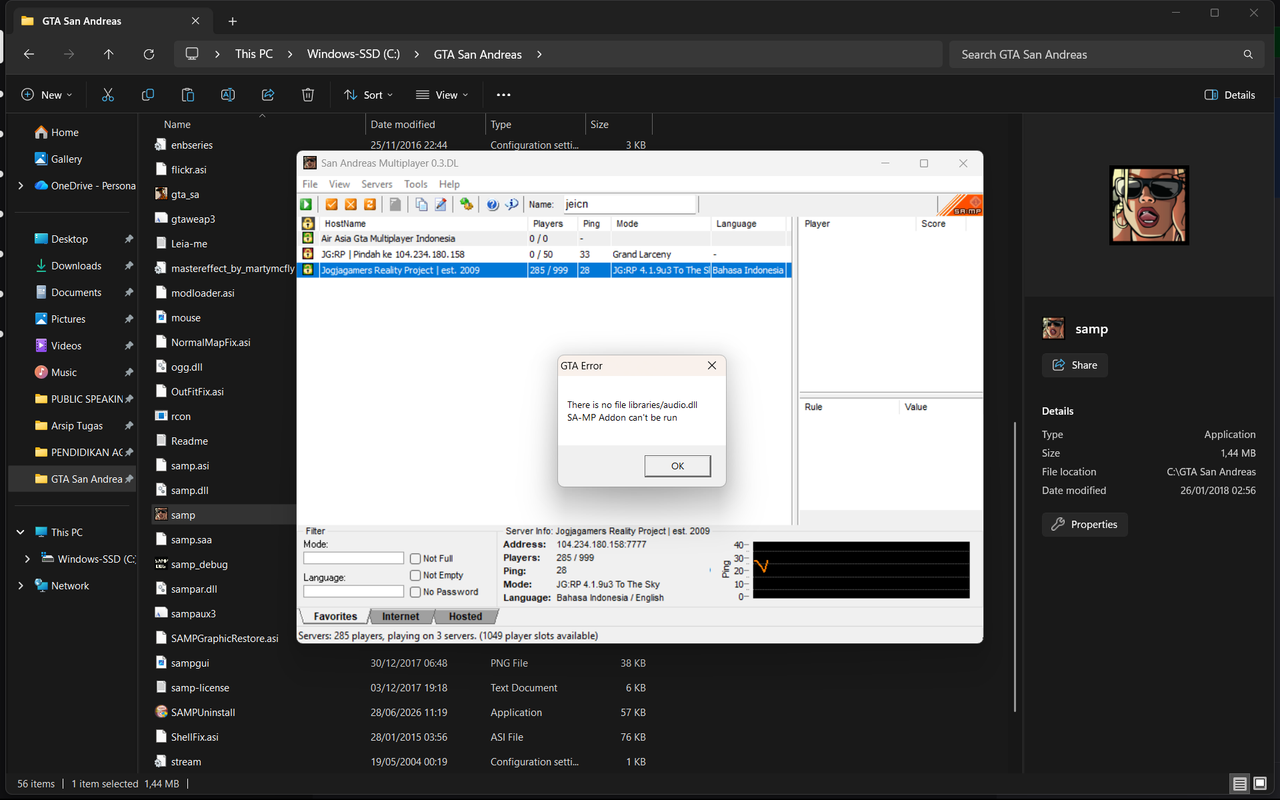Enable the Not Full filter checkbox

(415, 559)
